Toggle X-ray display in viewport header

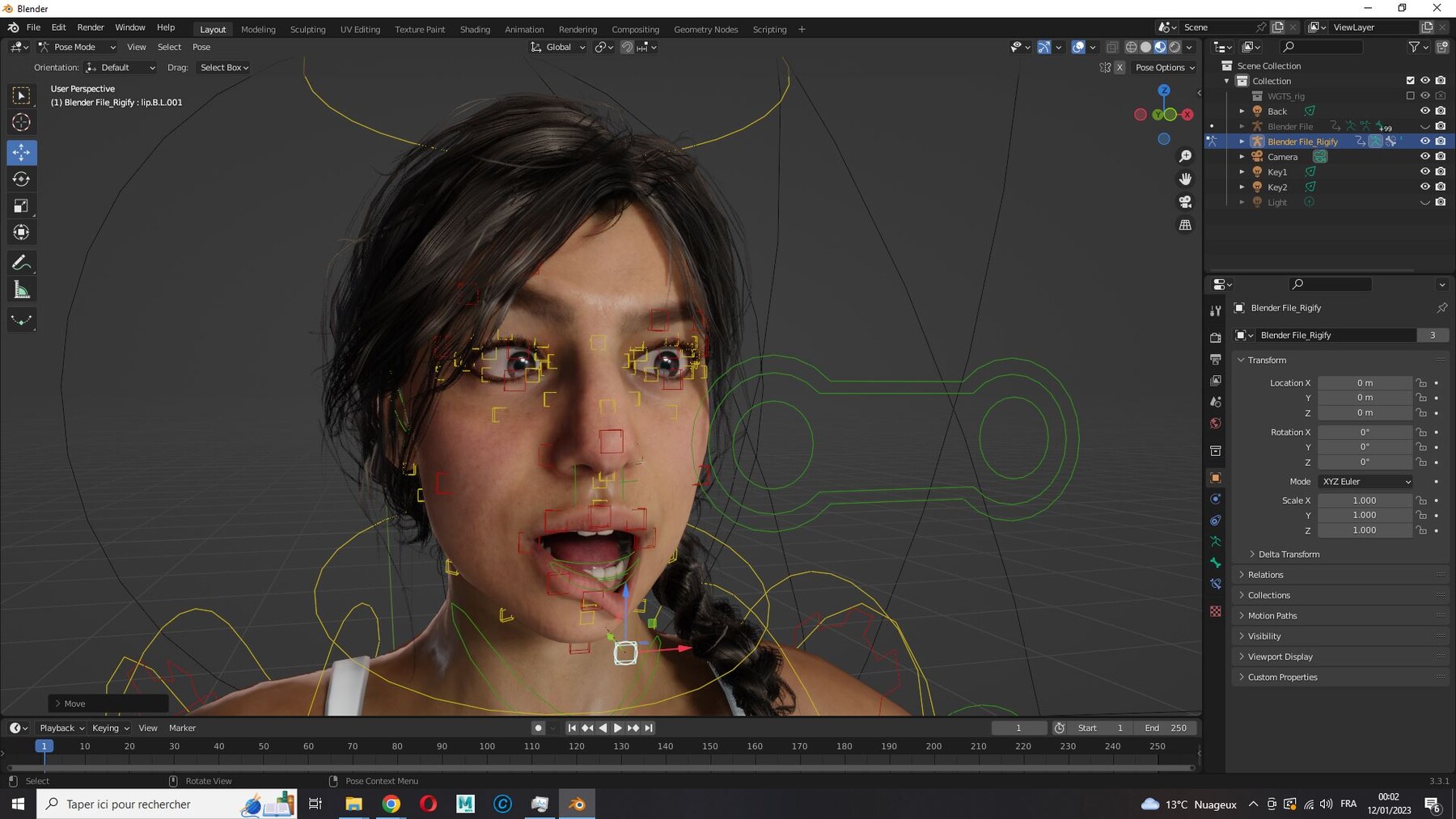click(1112, 48)
